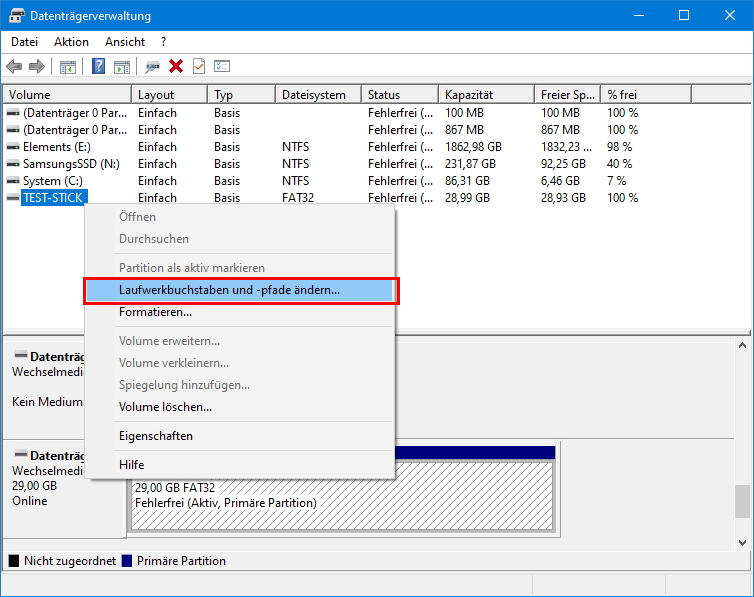Click the drive icon beside System (C:)
754x597 pixels.
pyautogui.click(x=13, y=181)
